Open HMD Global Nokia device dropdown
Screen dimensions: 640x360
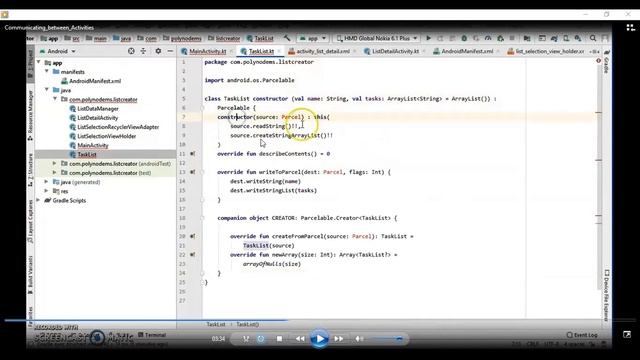click(376, 38)
